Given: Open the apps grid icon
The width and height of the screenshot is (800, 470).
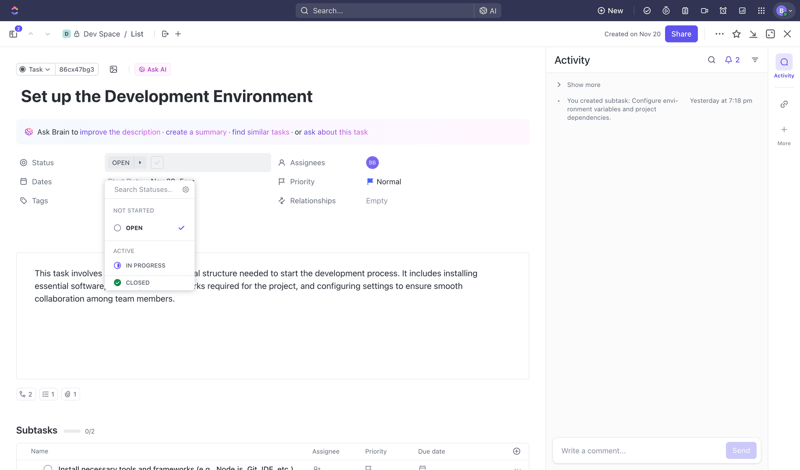Looking at the screenshot, I should click(x=761, y=11).
